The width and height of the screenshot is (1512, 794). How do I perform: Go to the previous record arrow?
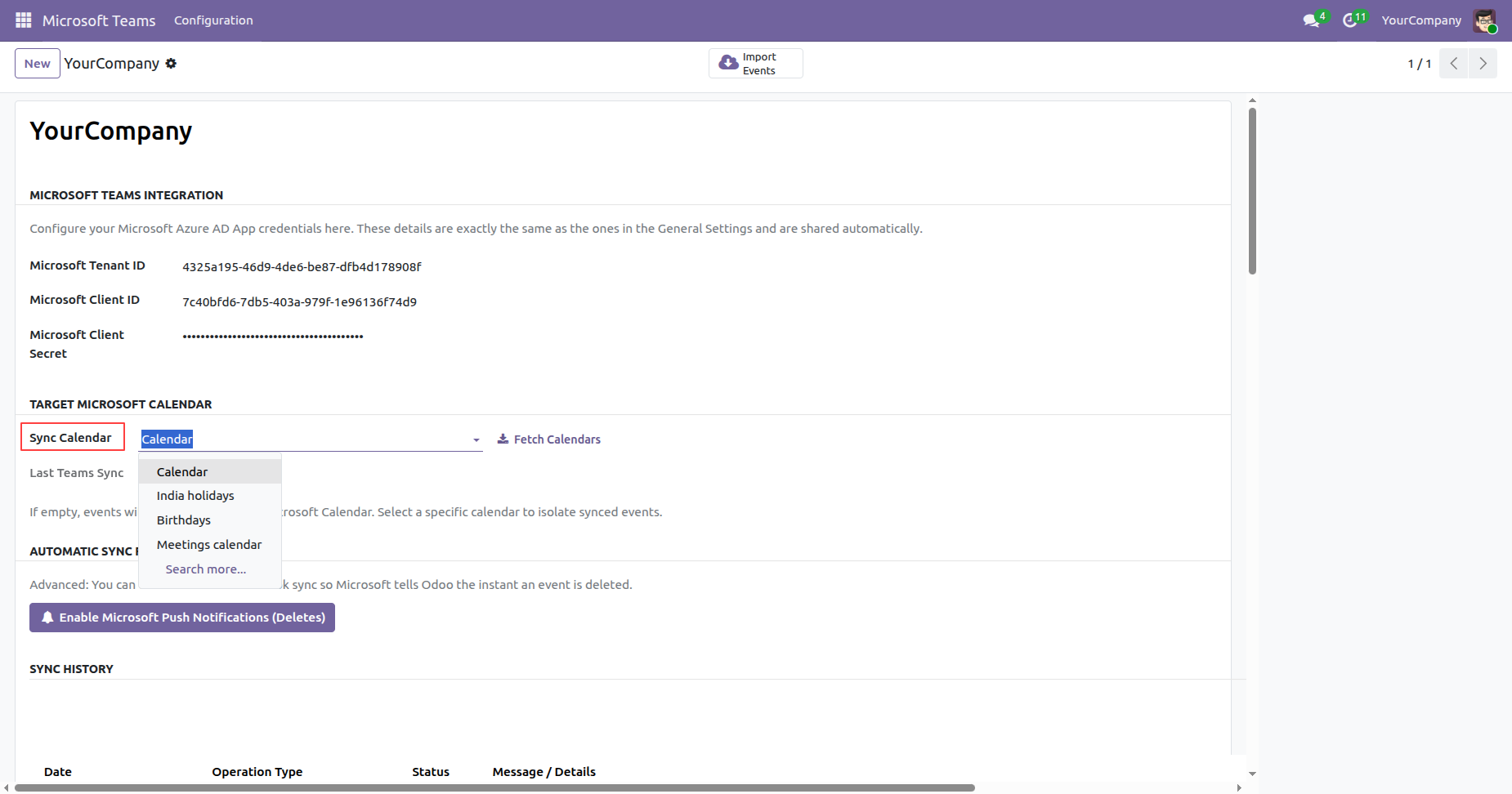click(x=1454, y=64)
